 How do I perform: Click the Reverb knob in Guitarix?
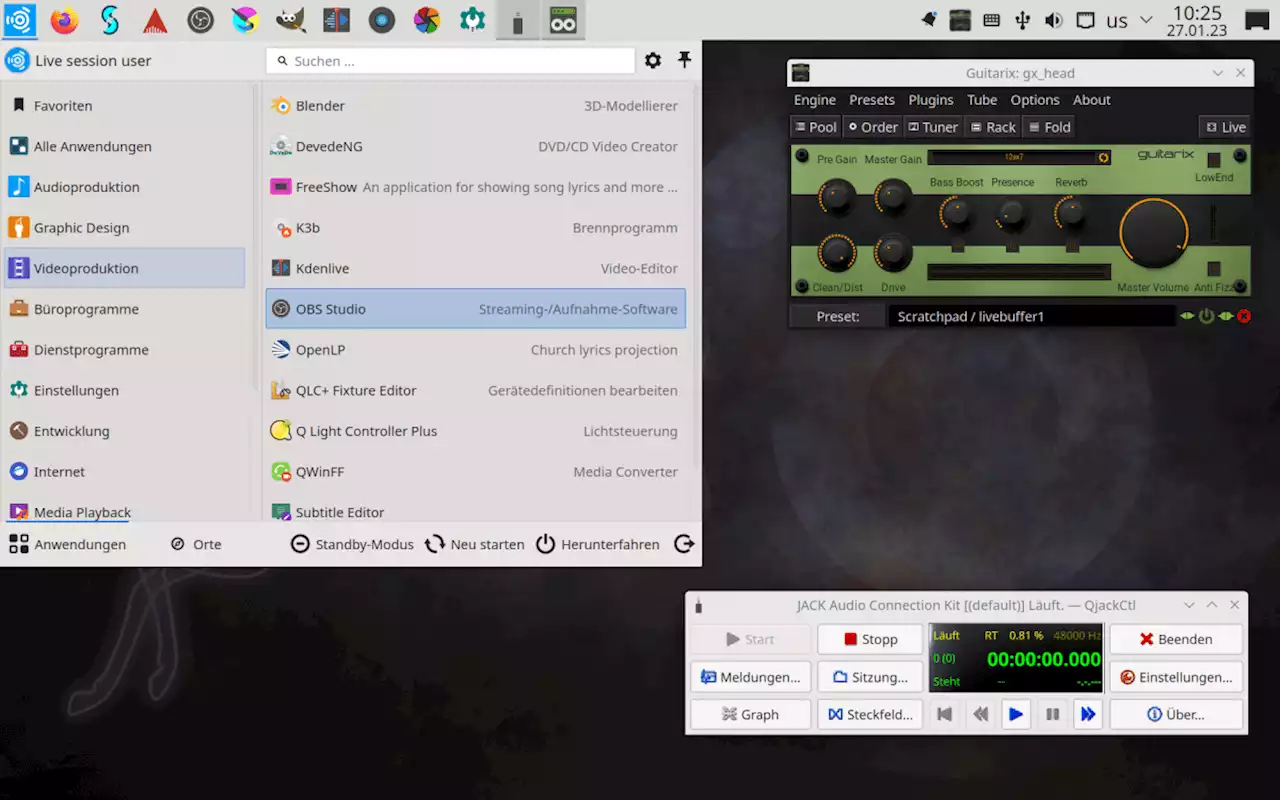pyautogui.click(x=1071, y=212)
